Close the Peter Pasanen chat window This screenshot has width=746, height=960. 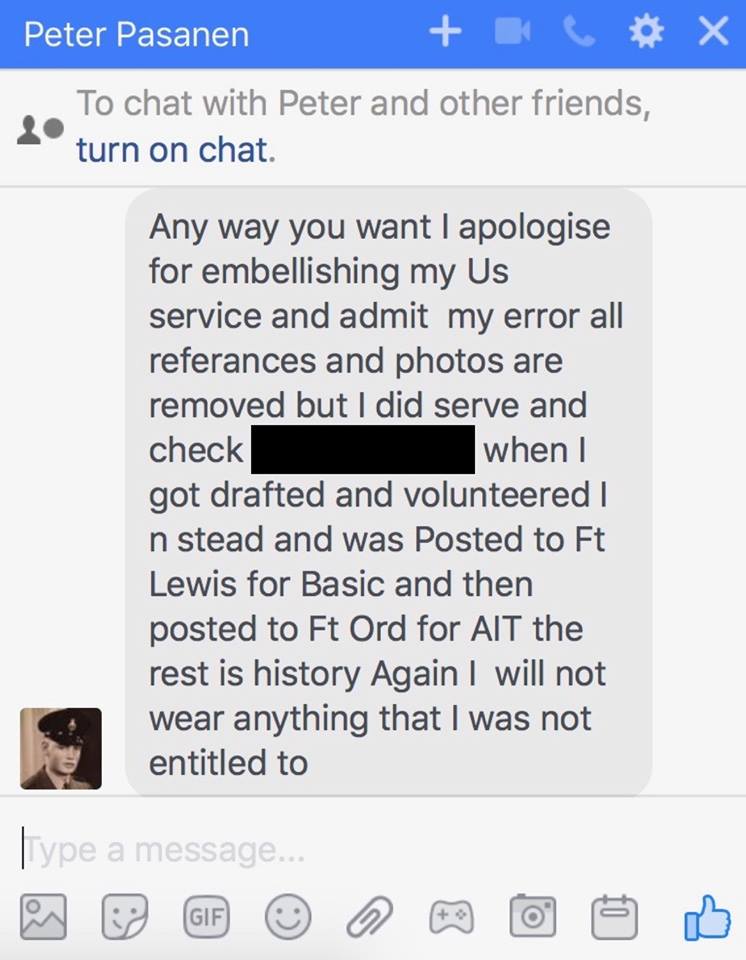(x=713, y=33)
